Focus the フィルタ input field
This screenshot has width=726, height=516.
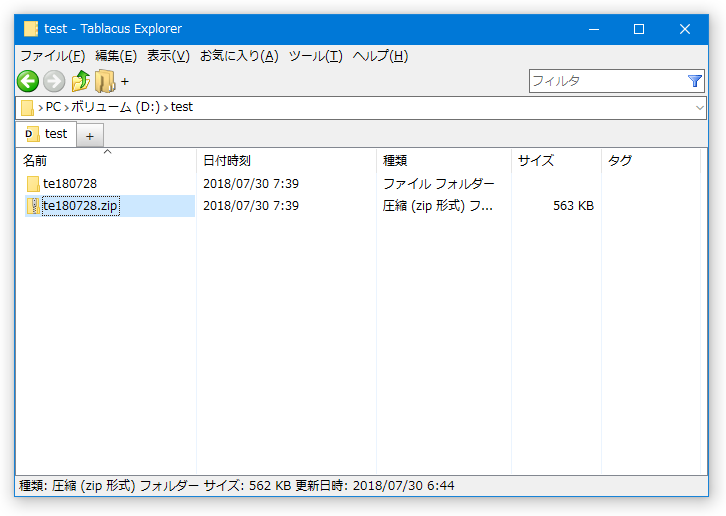click(608, 81)
